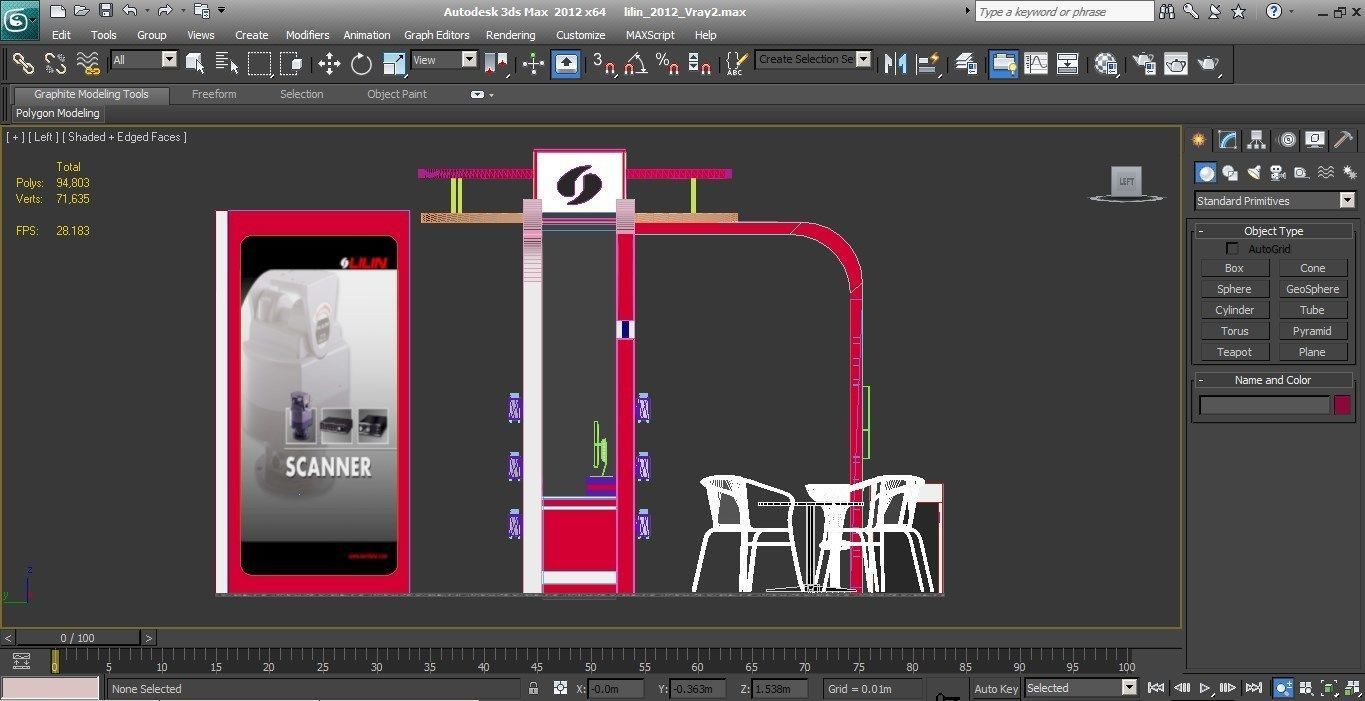
Task: Activate the Select and Rotate tool
Action: pos(361,63)
